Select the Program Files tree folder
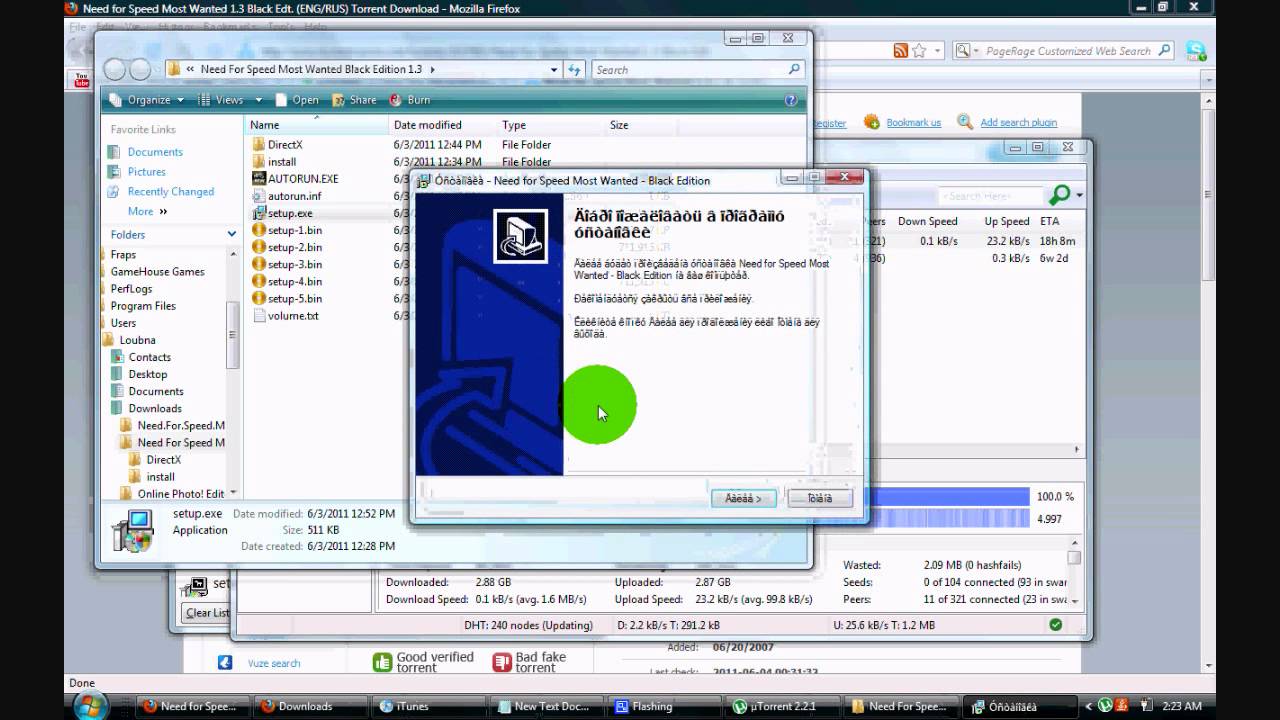The image size is (1280, 720). [x=143, y=306]
